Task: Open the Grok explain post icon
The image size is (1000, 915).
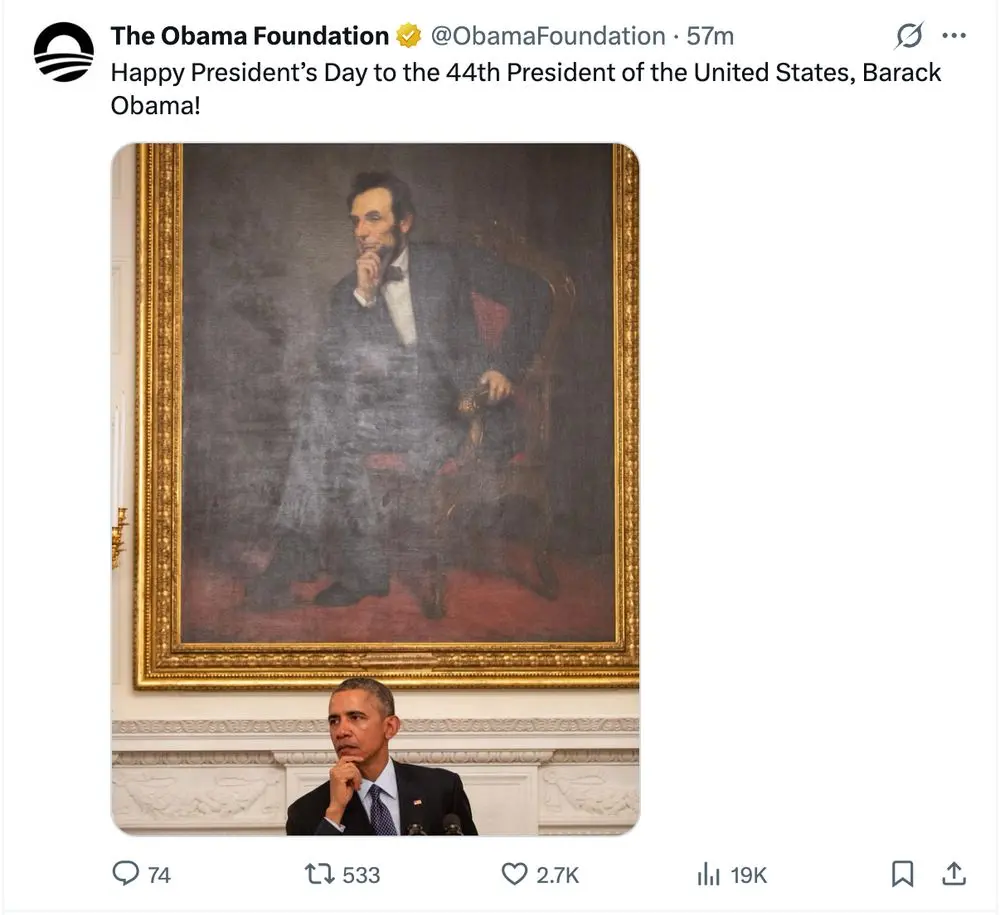Action: [x=908, y=37]
